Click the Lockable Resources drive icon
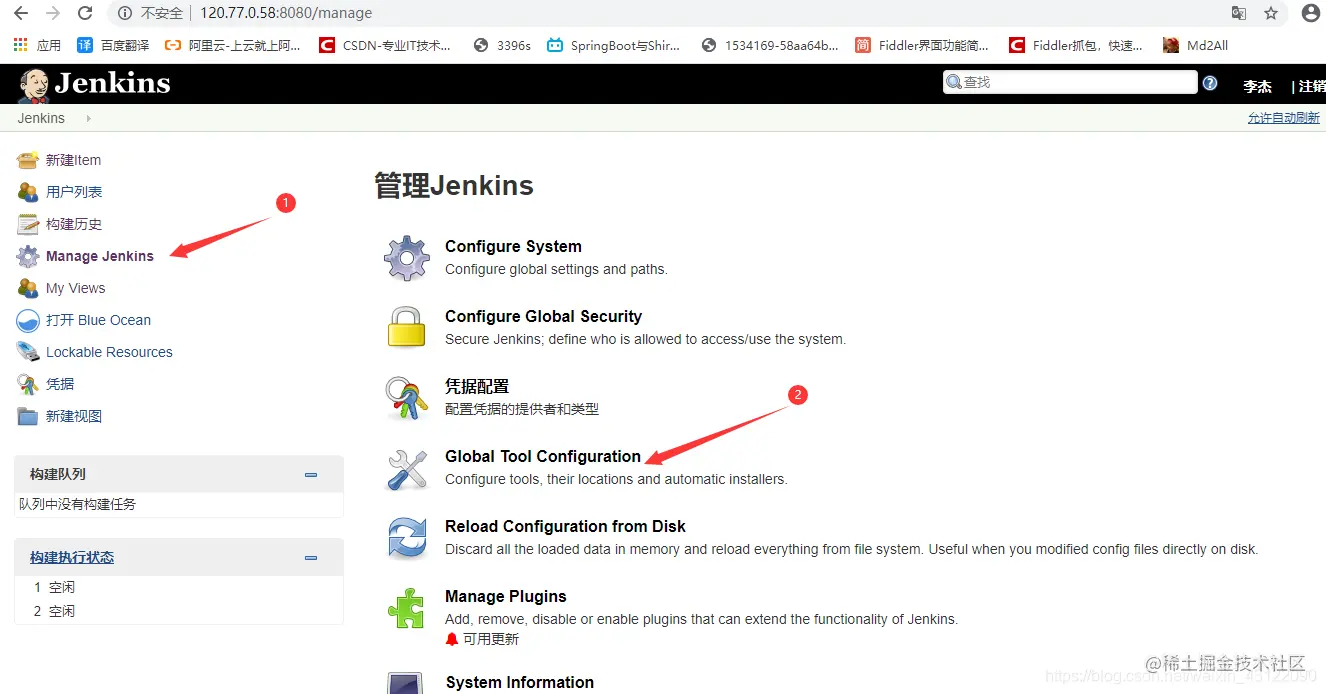 tap(28, 352)
